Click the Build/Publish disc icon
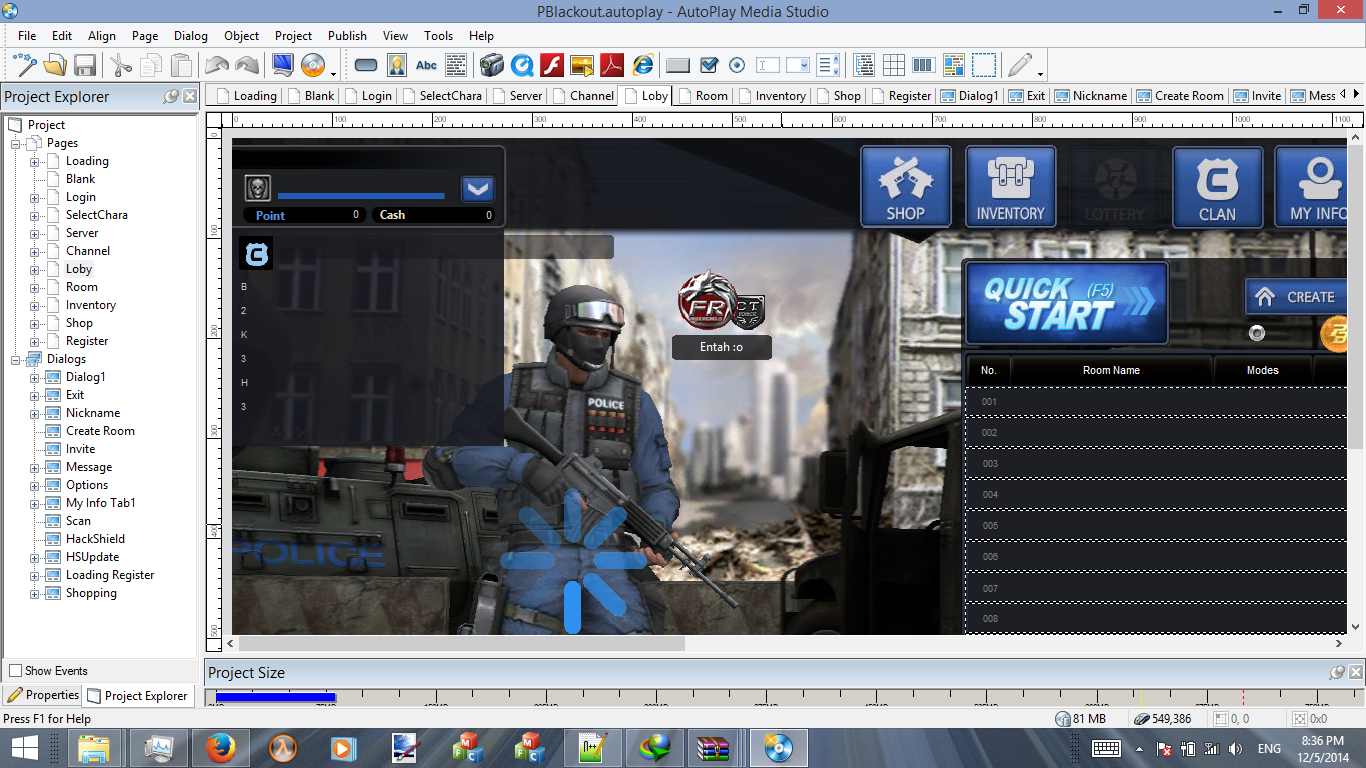 coord(313,66)
